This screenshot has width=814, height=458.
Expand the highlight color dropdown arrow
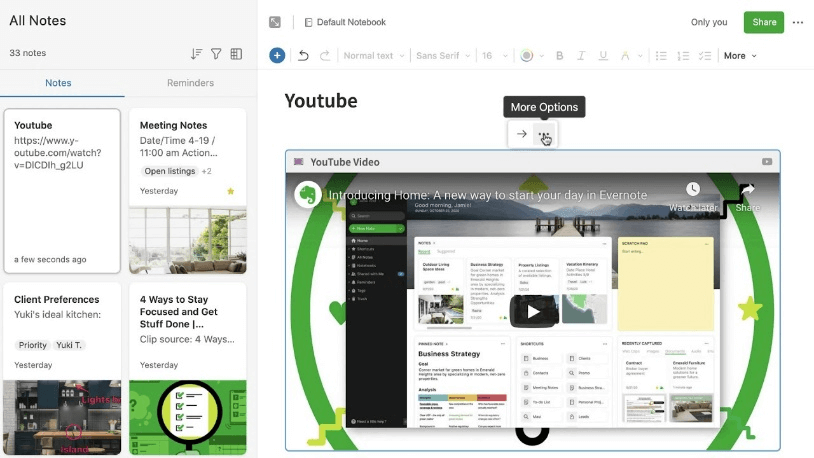[640, 56]
